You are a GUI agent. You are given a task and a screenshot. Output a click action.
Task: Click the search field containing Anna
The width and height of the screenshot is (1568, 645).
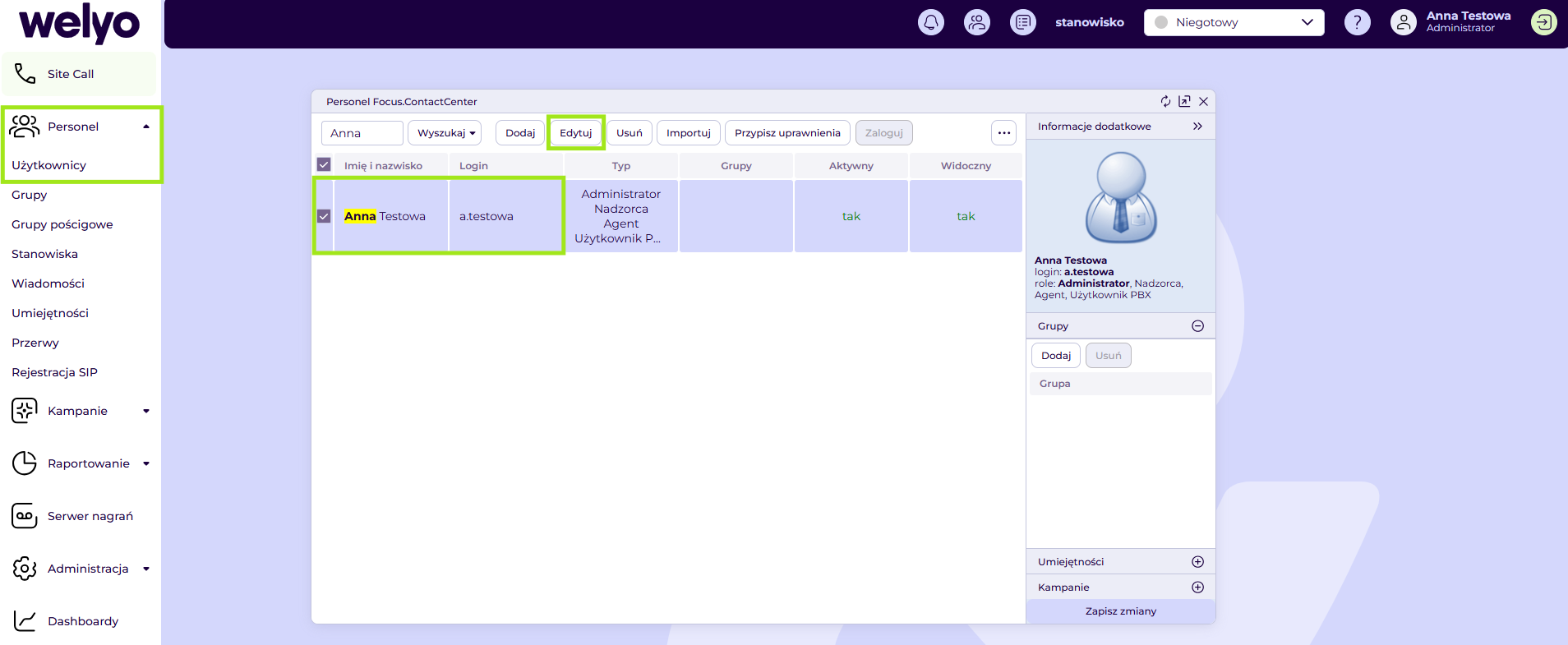click(x=362, y=133)
